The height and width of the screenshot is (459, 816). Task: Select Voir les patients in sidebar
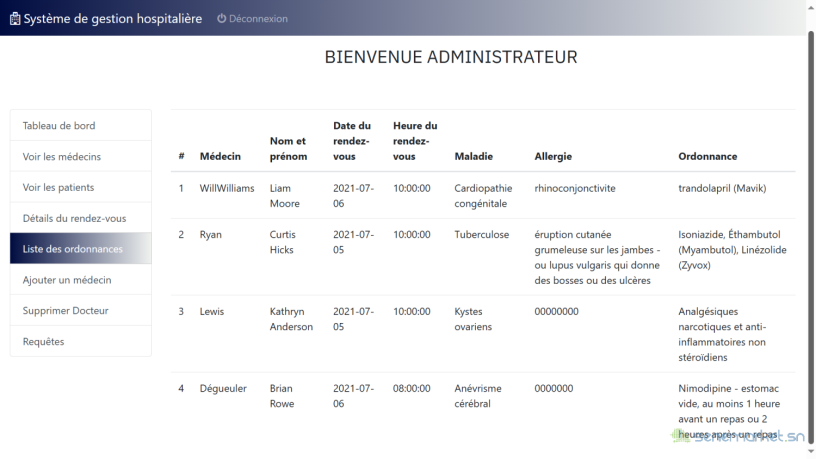pyautogui.click(x=81, y=187)
